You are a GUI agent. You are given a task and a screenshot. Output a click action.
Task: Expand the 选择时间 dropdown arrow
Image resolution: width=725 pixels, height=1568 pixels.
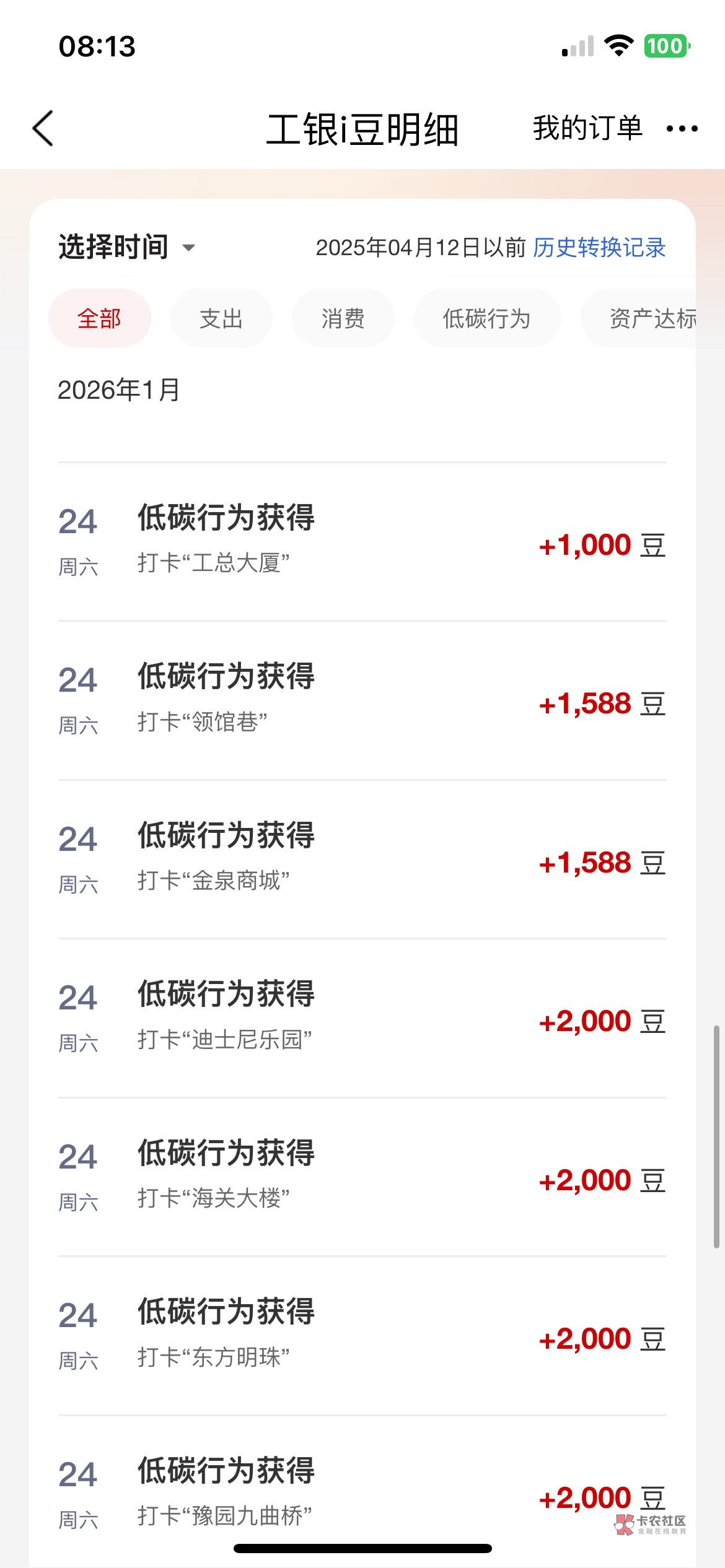pyautogui.click(x=188, y=248)
